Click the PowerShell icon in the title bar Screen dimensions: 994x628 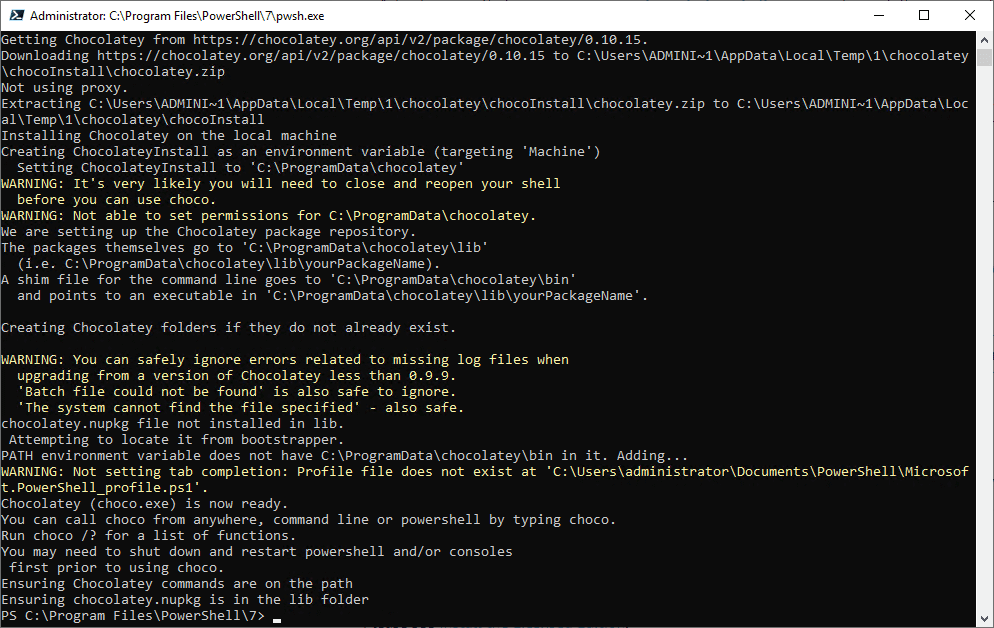16,15
